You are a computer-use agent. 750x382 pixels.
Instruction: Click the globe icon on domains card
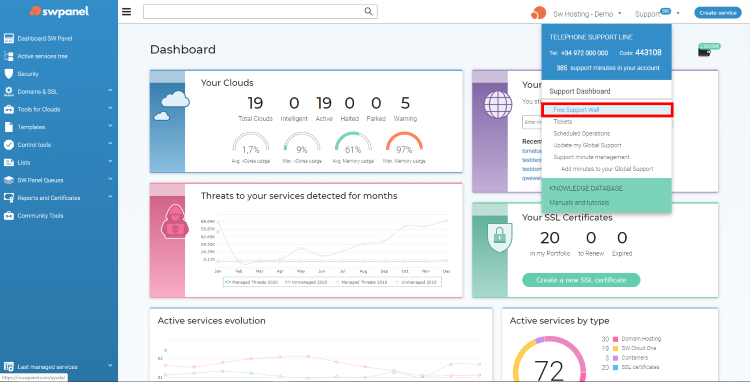click(x=498, y=105)
